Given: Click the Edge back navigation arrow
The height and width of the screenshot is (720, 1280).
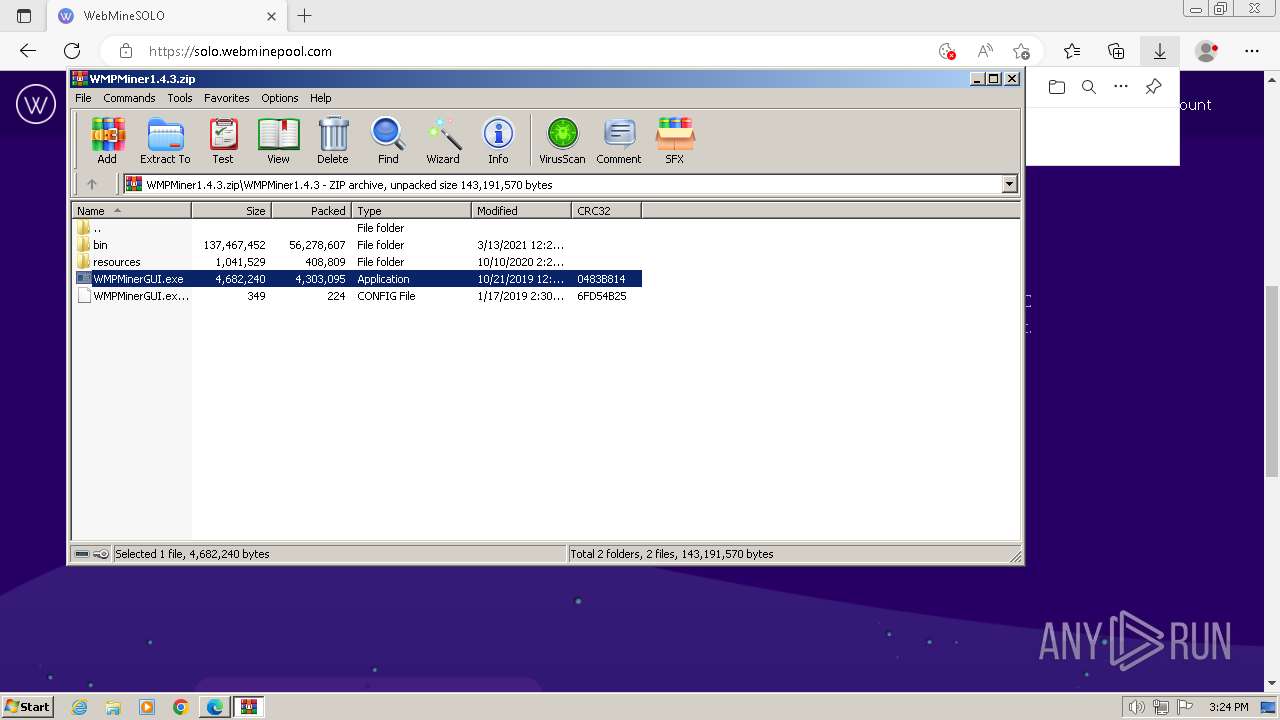Looking at the screenshot, I should 28,51.
